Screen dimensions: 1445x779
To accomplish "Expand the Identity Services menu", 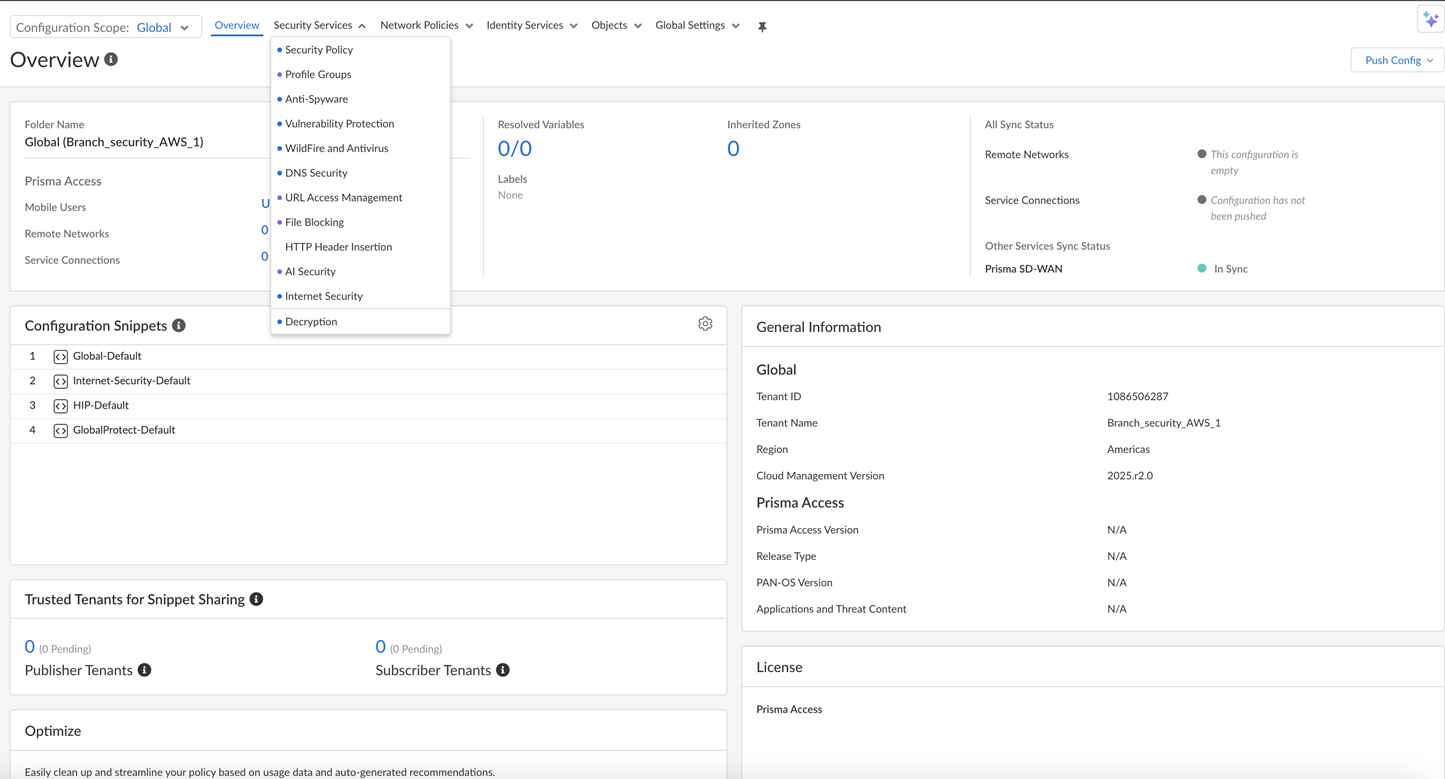I will point(531,26).
